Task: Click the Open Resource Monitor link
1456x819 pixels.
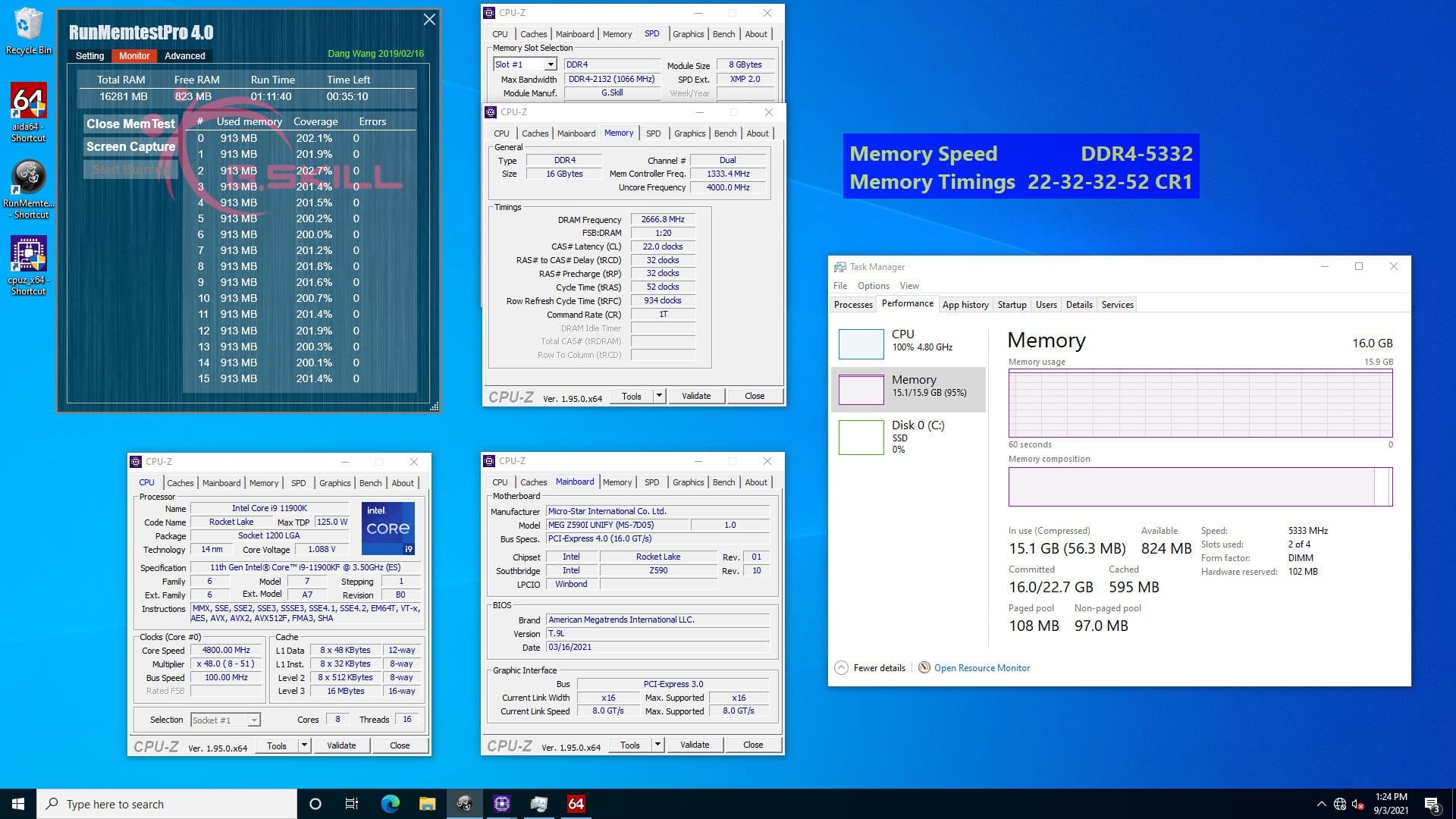Action: click(981, 668)
